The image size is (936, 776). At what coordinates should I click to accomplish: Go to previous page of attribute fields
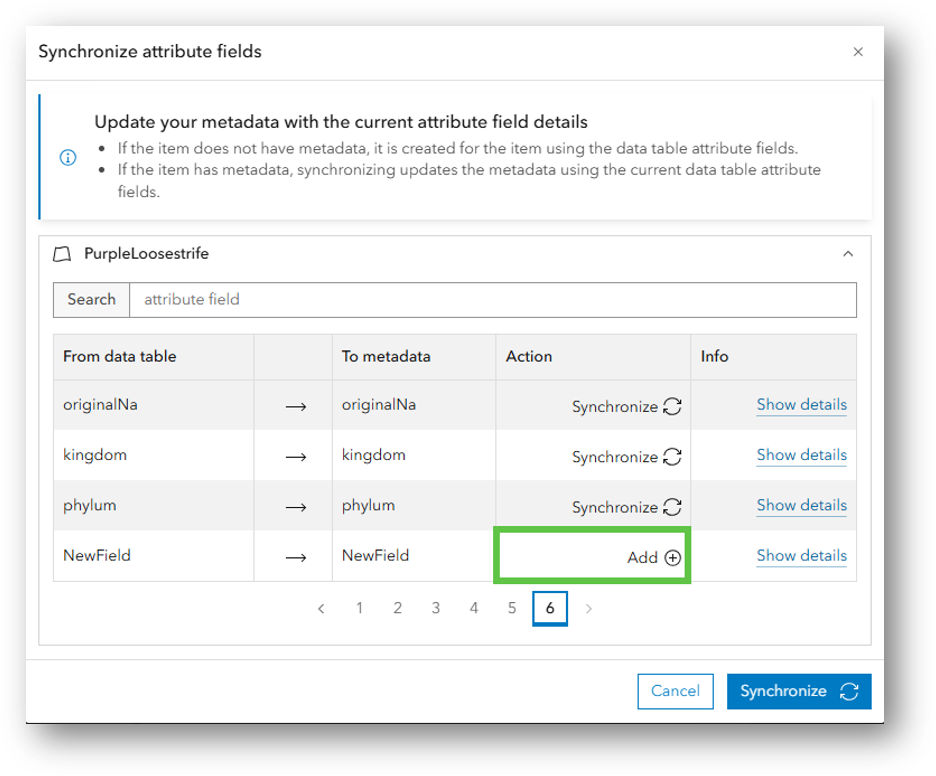(321, 608)
